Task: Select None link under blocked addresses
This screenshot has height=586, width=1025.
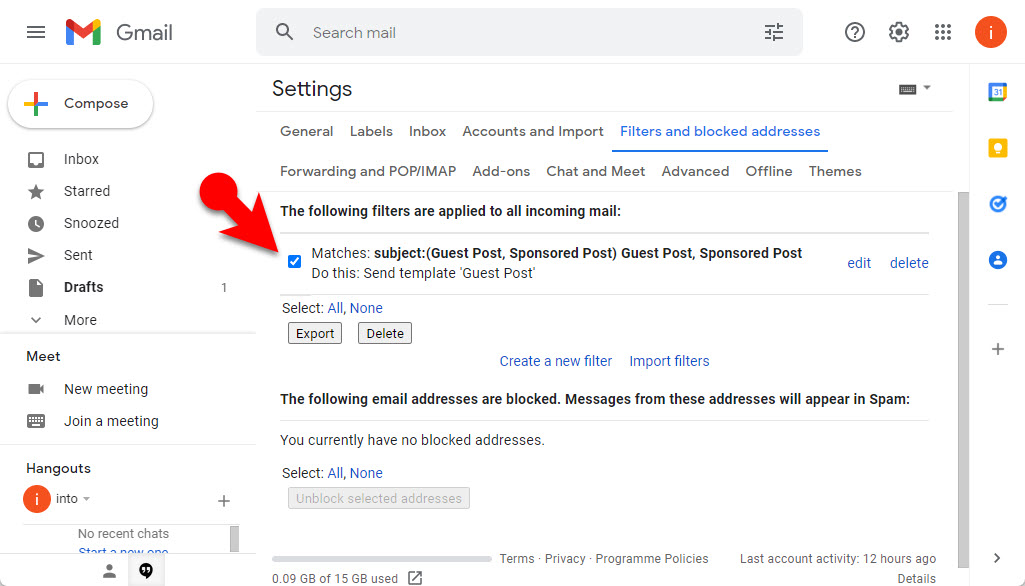Action: [x=366, y=473]
